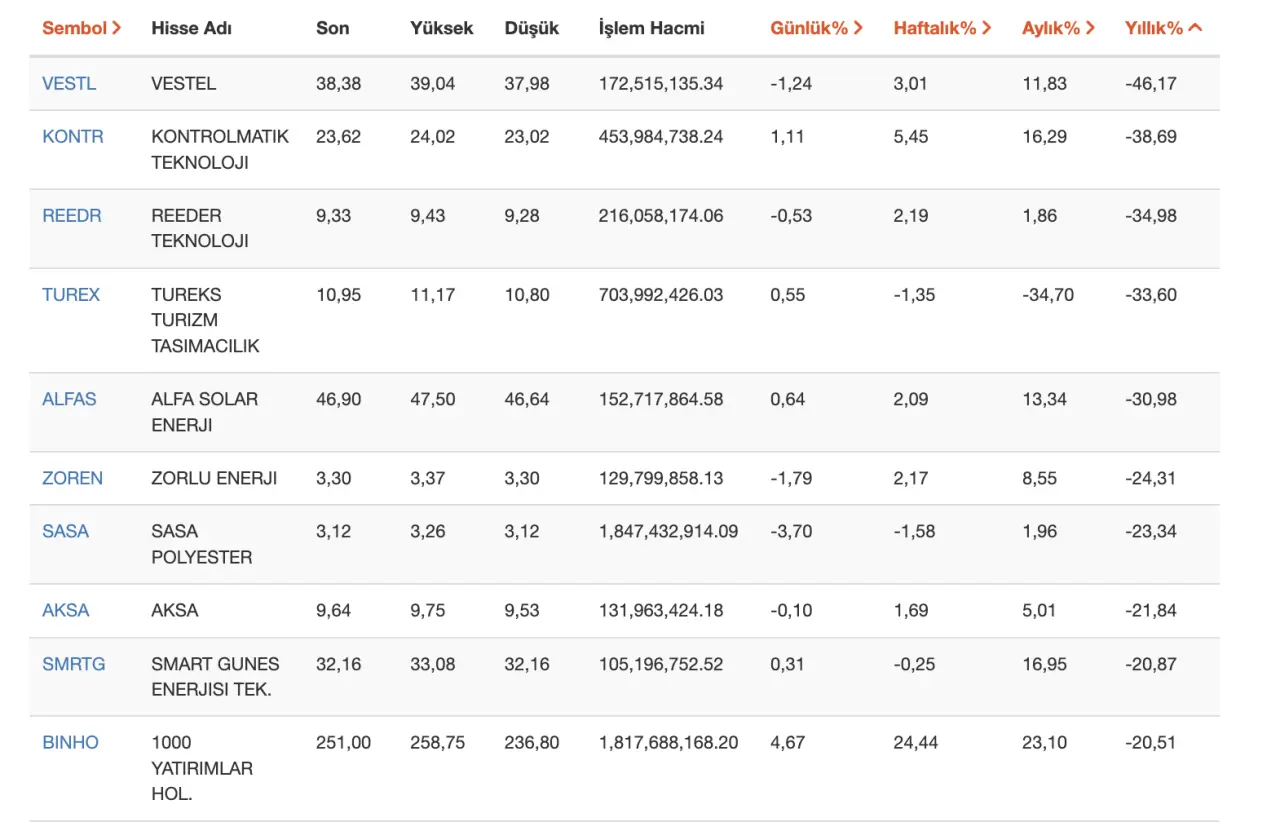Click the Son column header
This screenshot has width=1280, height=822.
click(x=332, y=28)
